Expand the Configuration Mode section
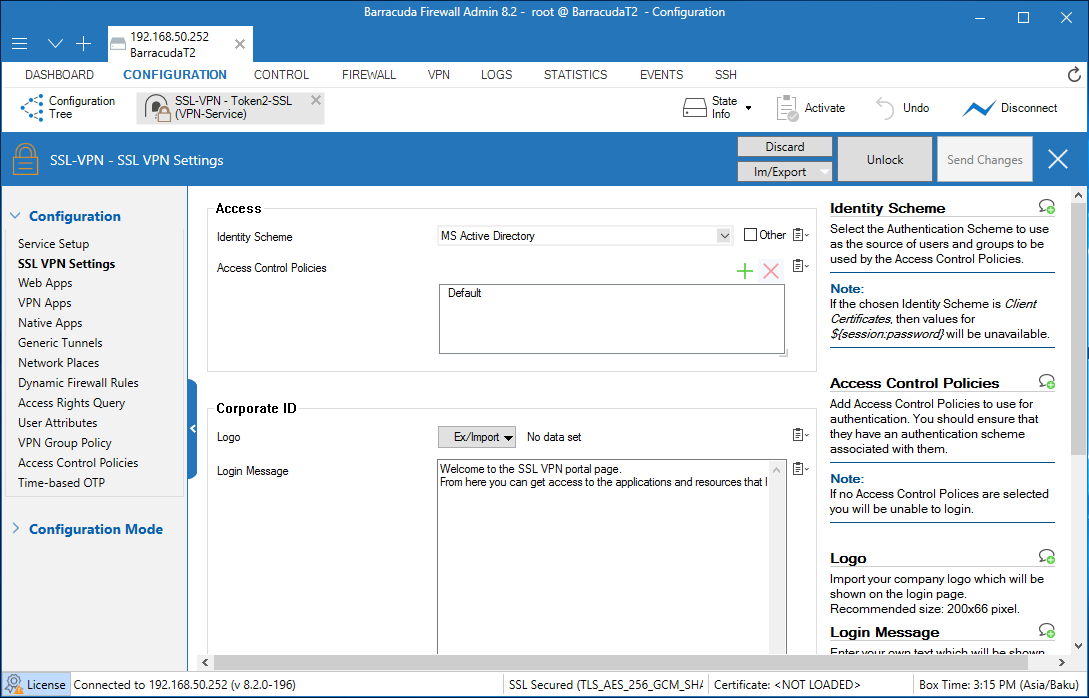1089x698 pixels. (x=15, y=529)
